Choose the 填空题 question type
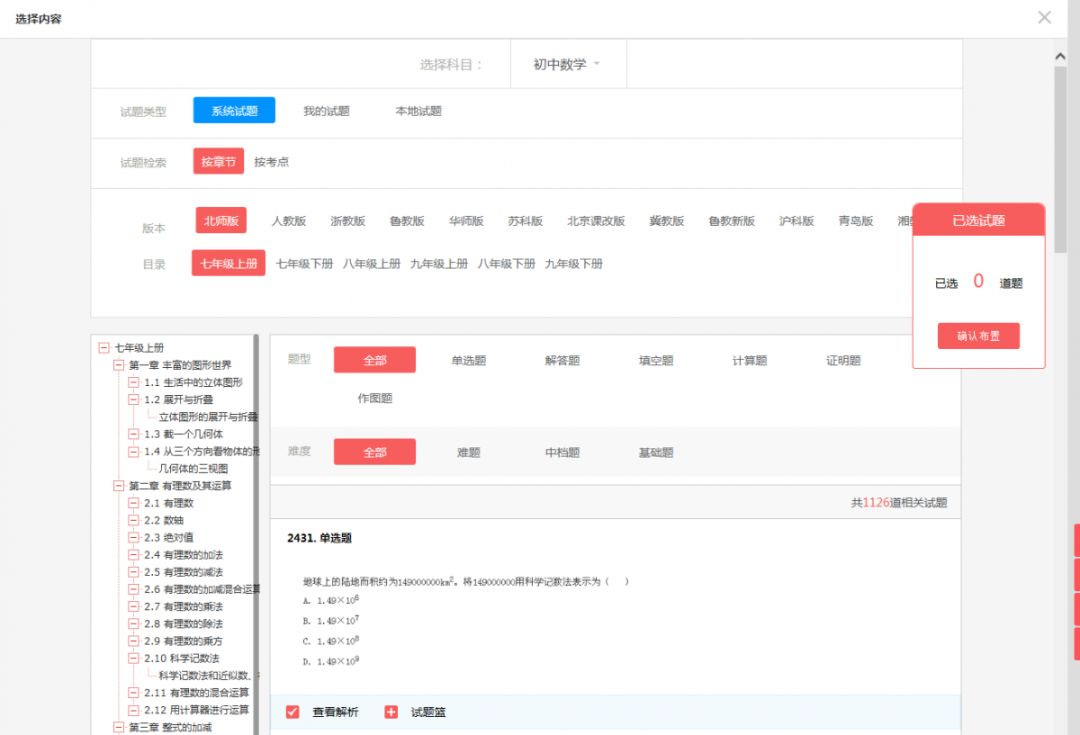 [x=653, y=359]
